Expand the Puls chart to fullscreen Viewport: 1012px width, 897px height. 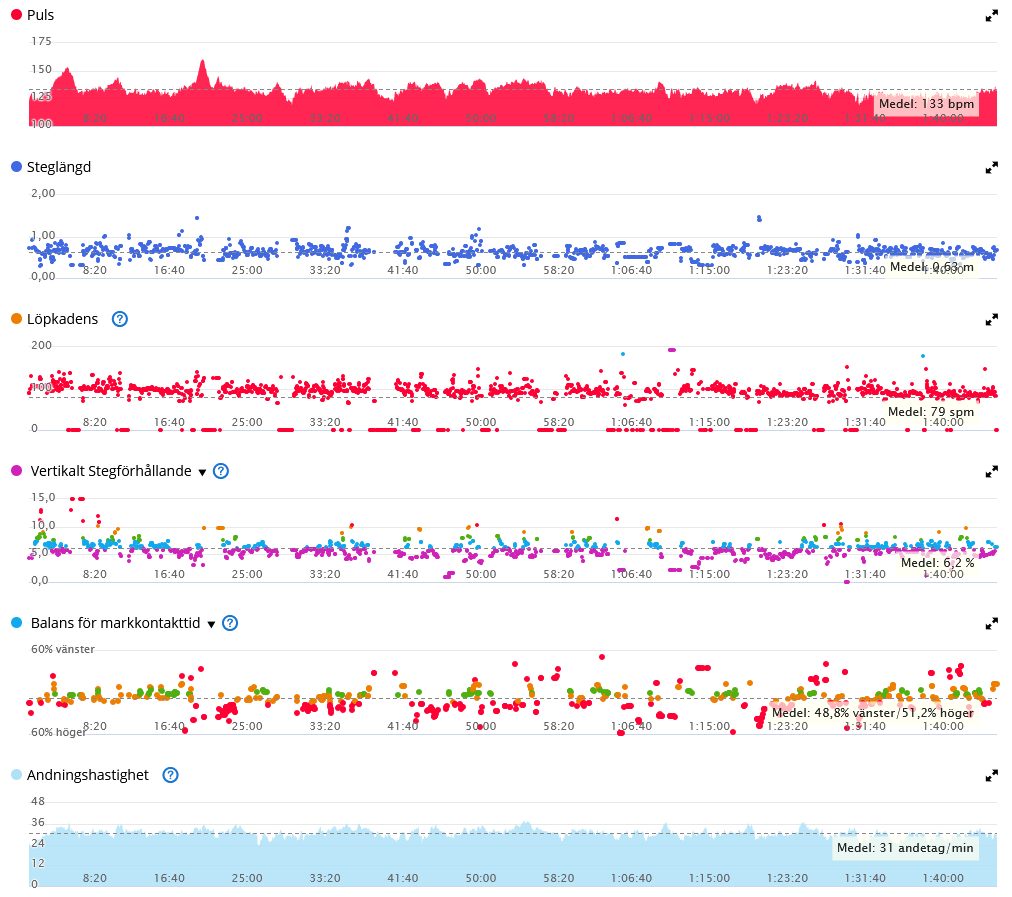[991, 16]
